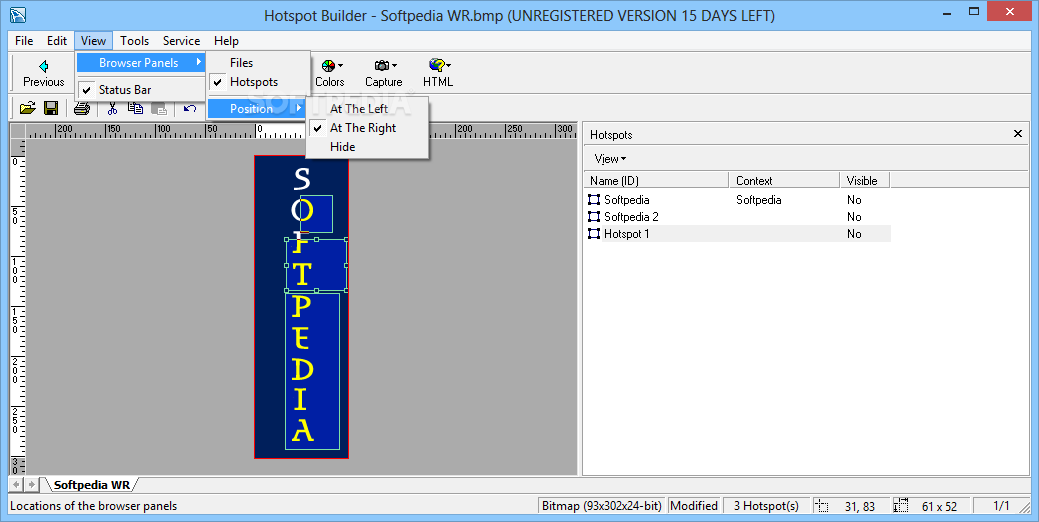Undo with the curved arrow icon
1039x522 pixels.
coord(190,108)
